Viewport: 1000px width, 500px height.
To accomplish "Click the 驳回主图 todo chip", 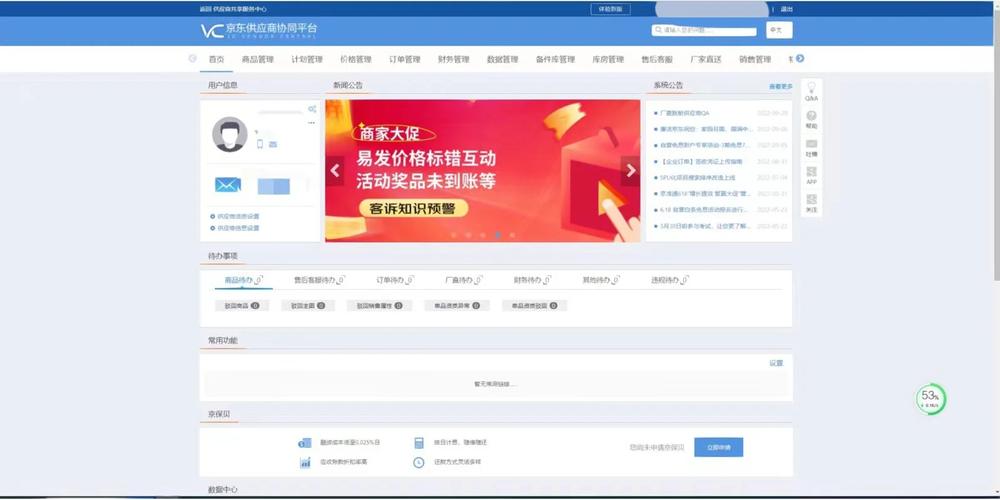I will click(308, 305).
